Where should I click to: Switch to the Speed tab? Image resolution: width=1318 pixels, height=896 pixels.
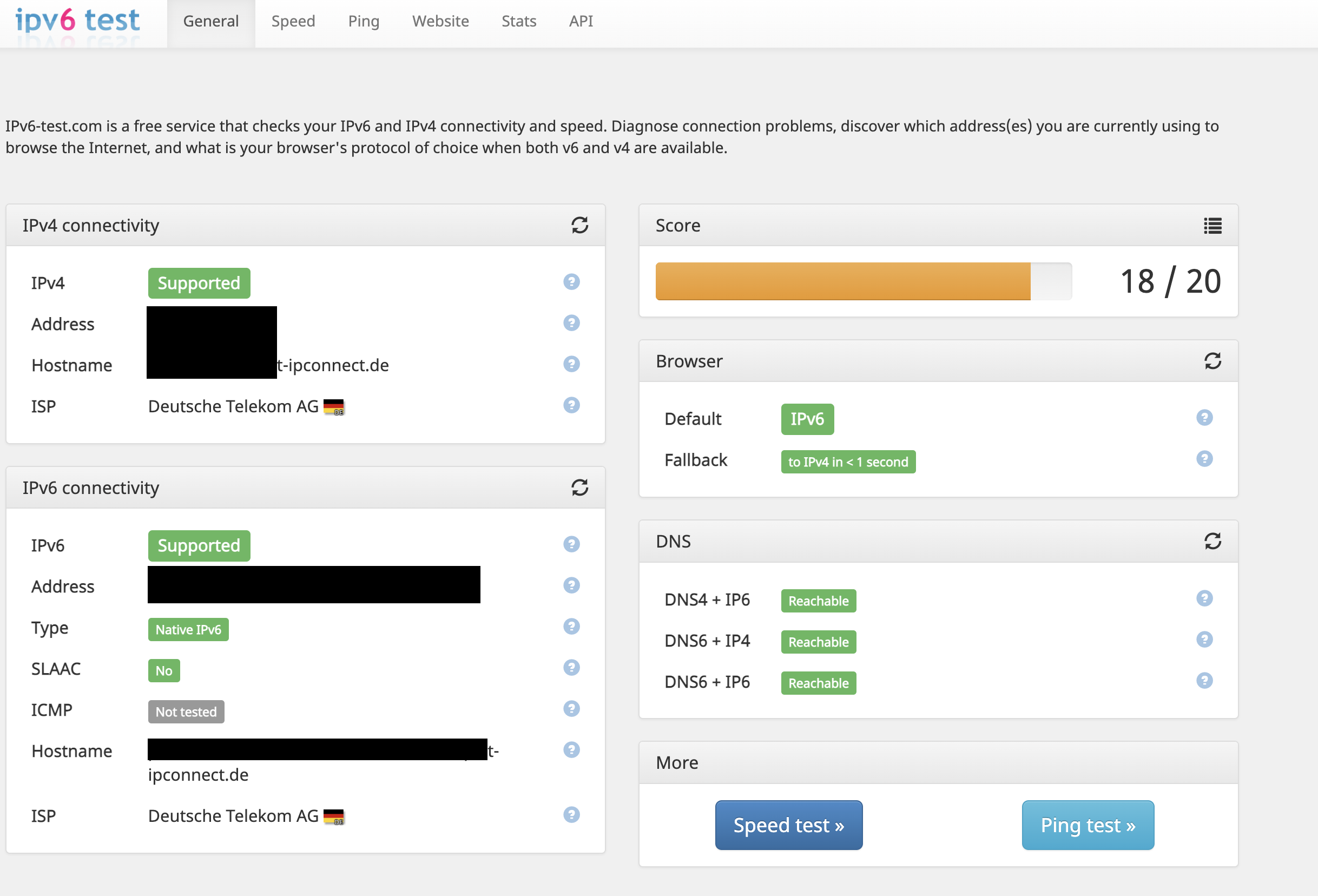click(x=293, y=22)
